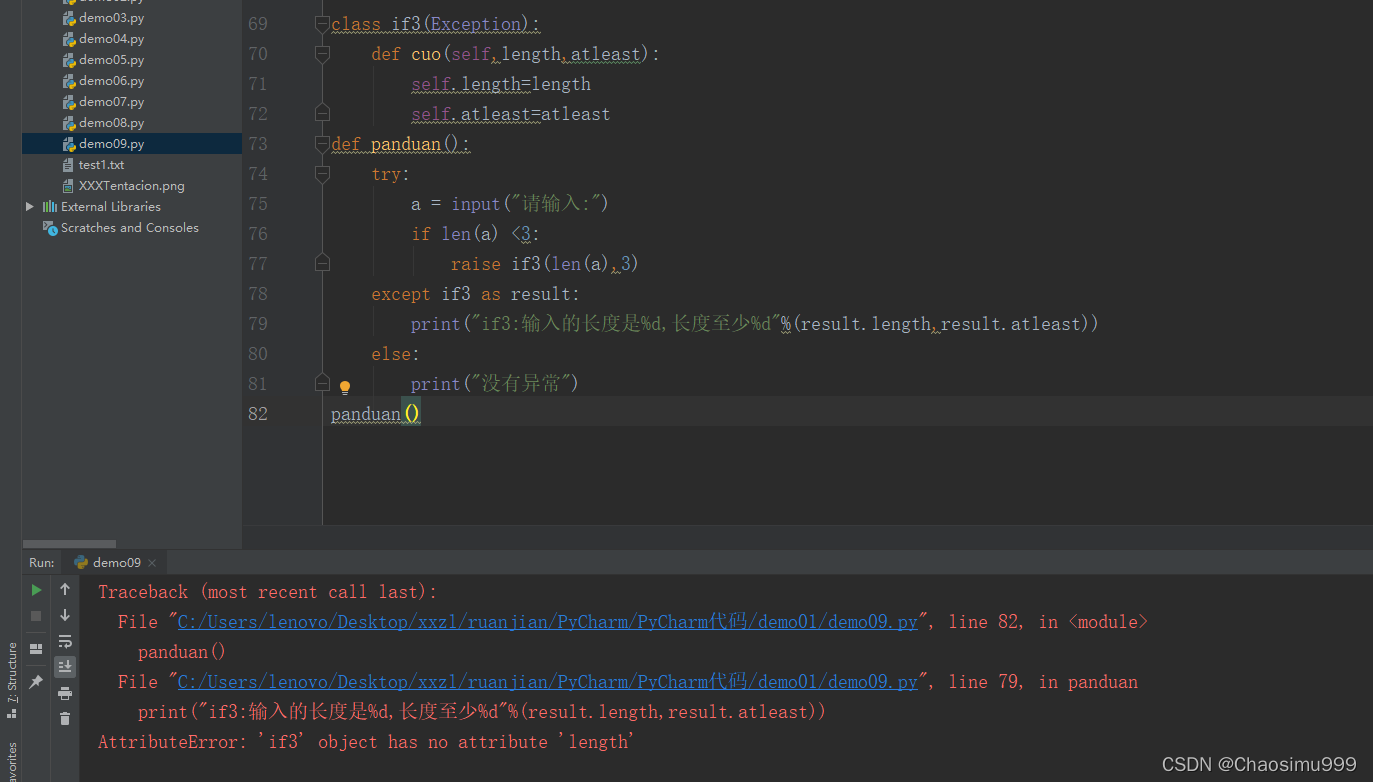
Task: Toggle soft-wrap in the console
Action: click(65, 643)
